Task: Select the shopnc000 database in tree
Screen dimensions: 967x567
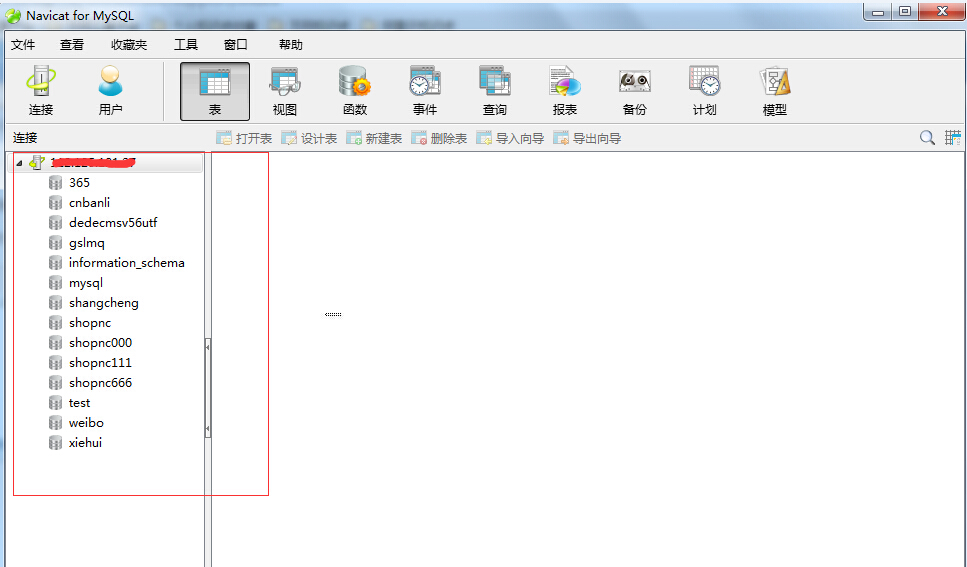Action: 100,343
